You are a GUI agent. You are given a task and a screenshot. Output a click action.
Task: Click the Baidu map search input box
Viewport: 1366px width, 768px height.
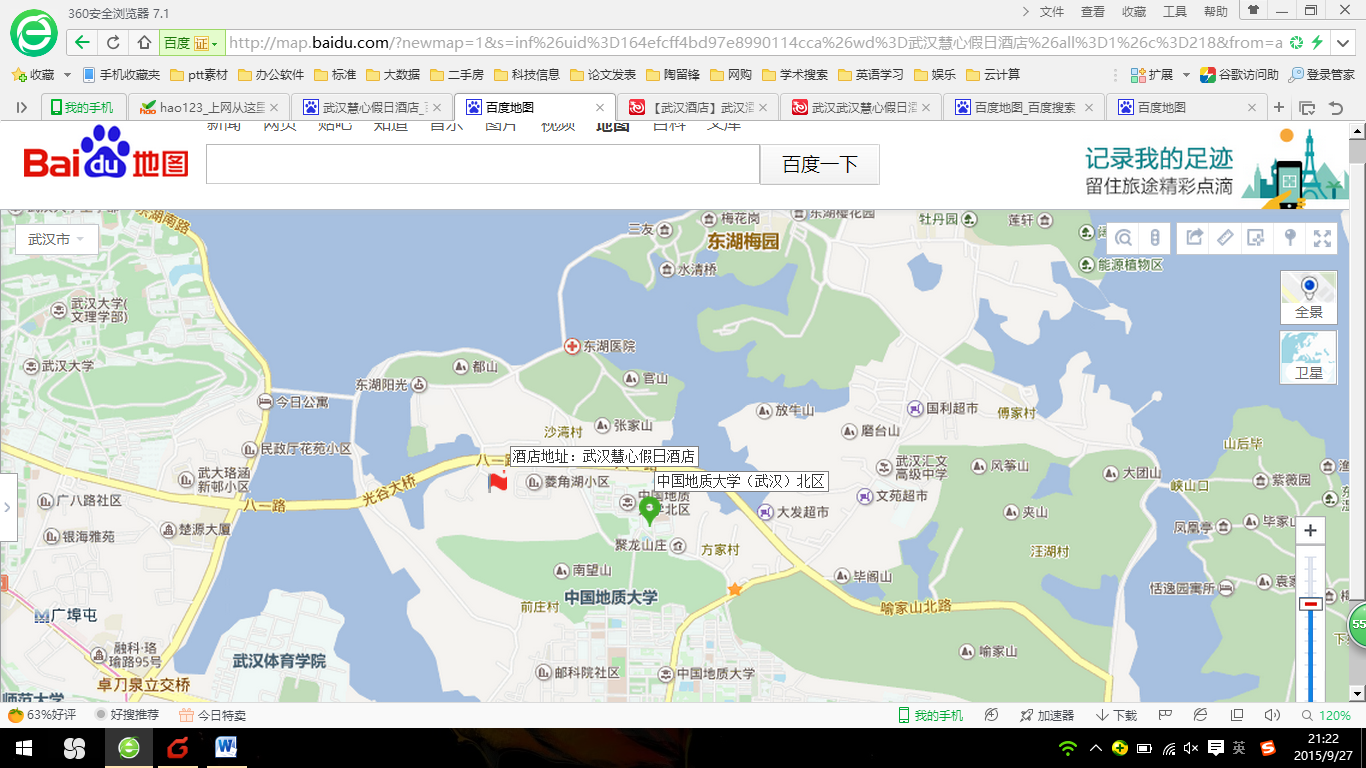(482, 165)
